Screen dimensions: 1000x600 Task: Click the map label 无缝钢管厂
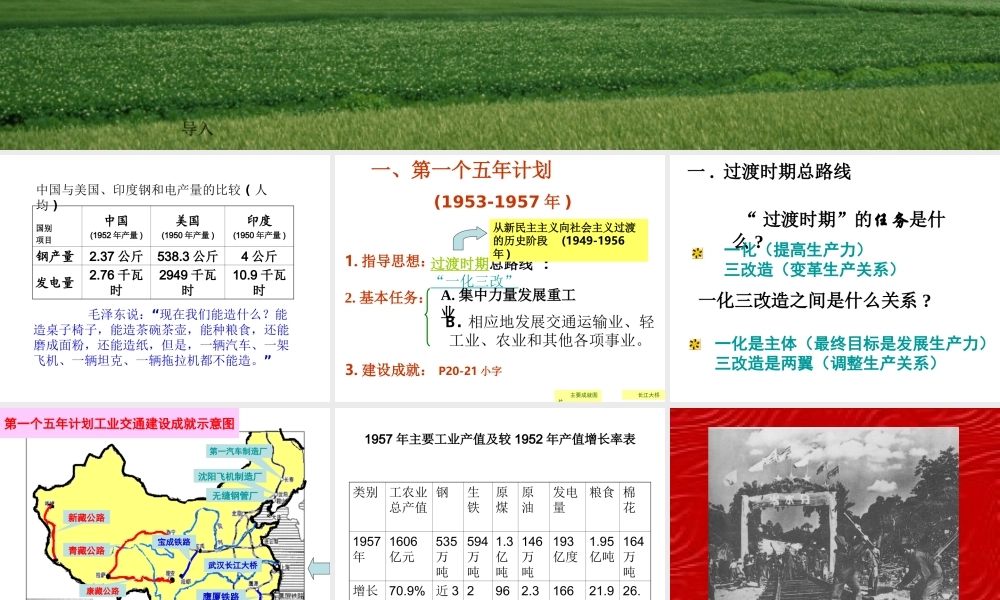233,495
